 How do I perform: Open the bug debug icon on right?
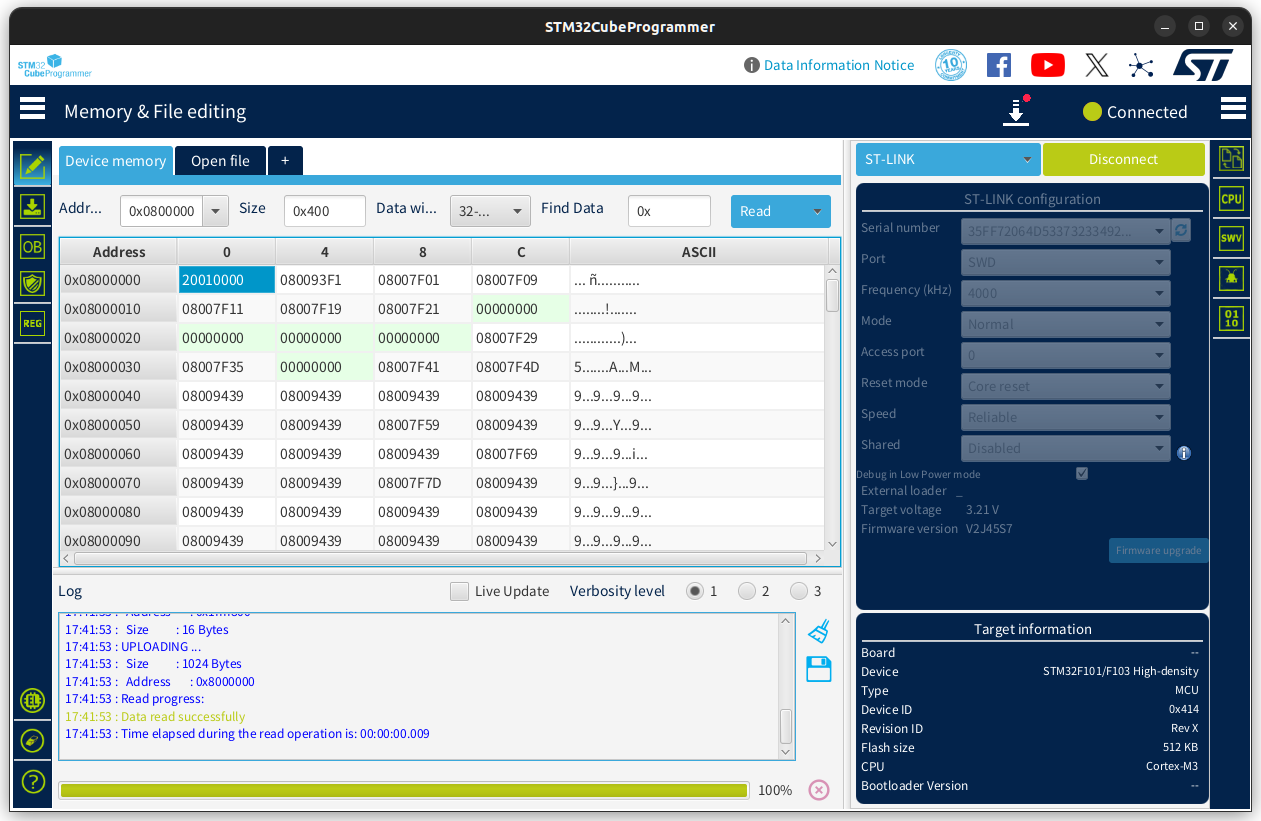[x=1231, y=278]
